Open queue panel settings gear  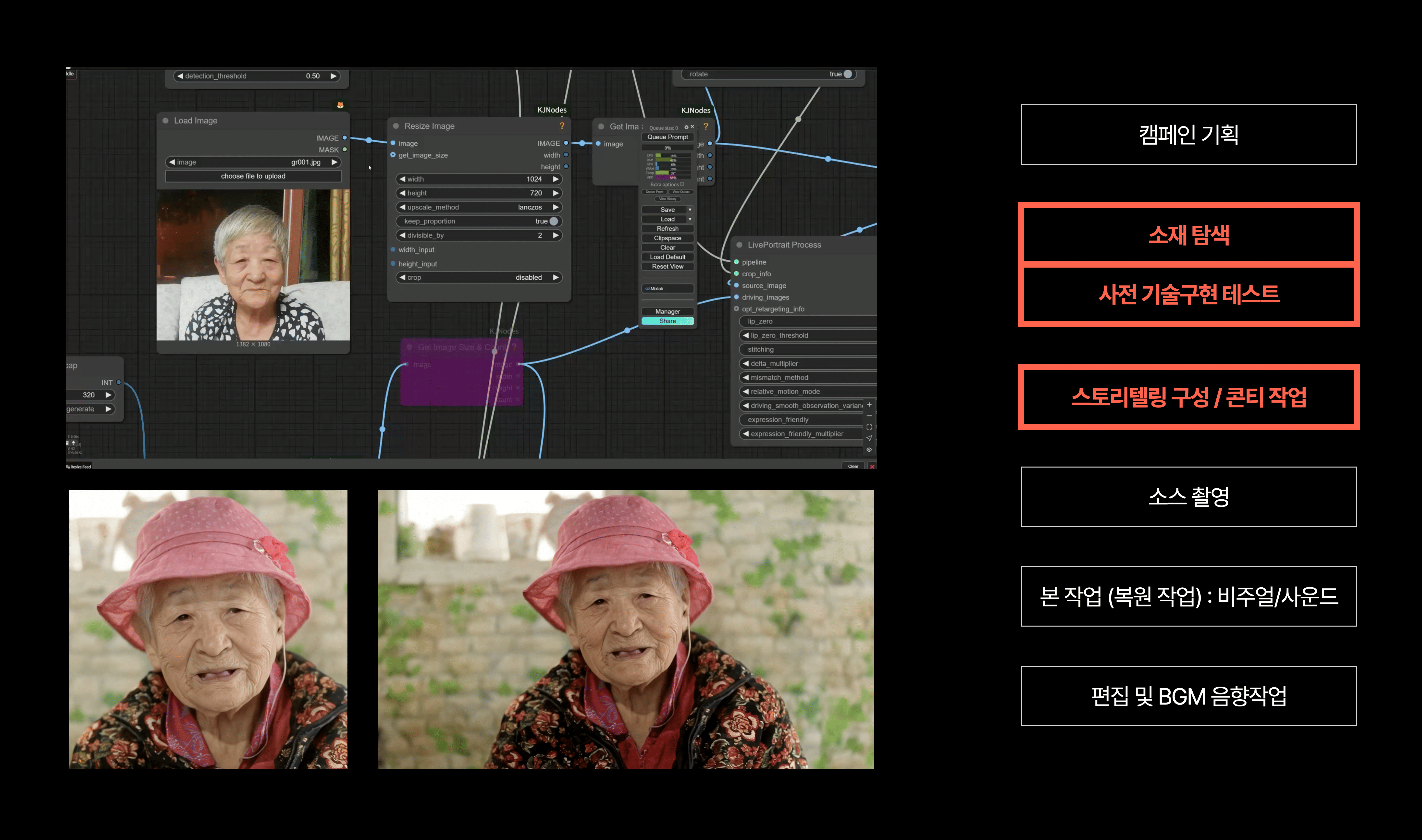click(686, 127)
